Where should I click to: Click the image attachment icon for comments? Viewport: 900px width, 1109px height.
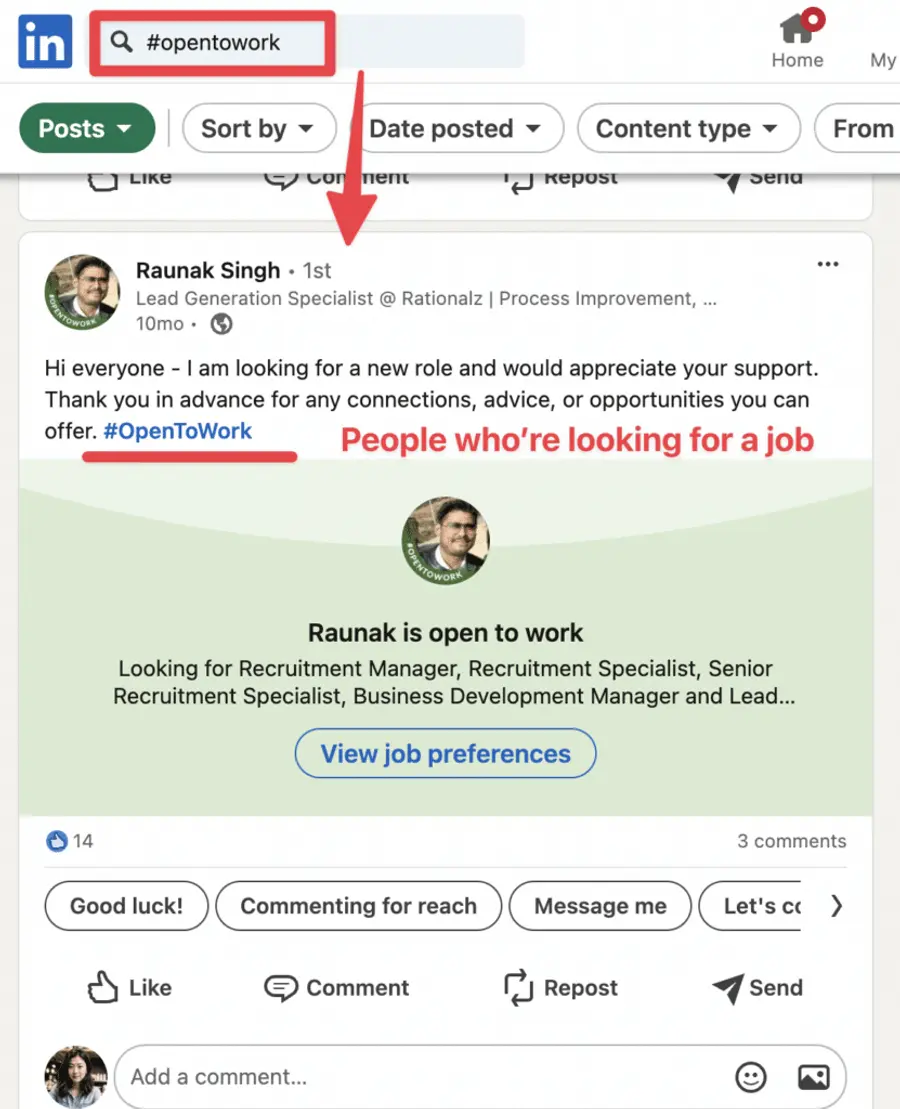812,1077
